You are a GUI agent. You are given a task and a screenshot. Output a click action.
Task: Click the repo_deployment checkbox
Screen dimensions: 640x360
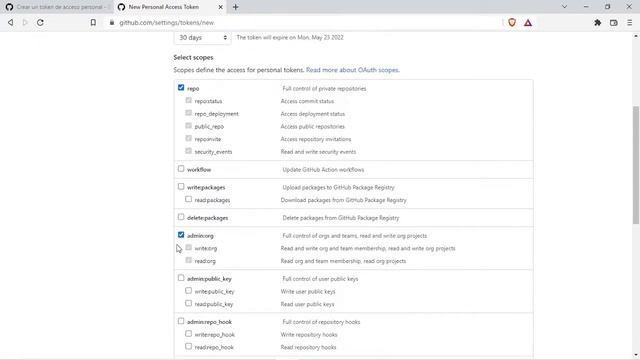point(188,113)
